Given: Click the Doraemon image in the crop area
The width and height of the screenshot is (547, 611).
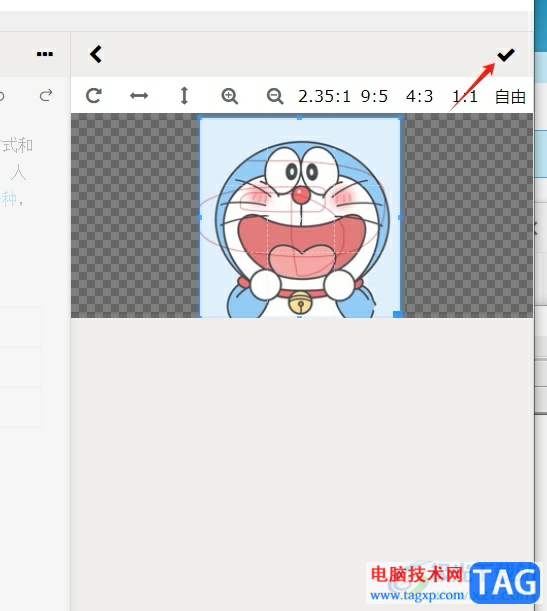Looking at the screenshot, I should coord(300,217).
